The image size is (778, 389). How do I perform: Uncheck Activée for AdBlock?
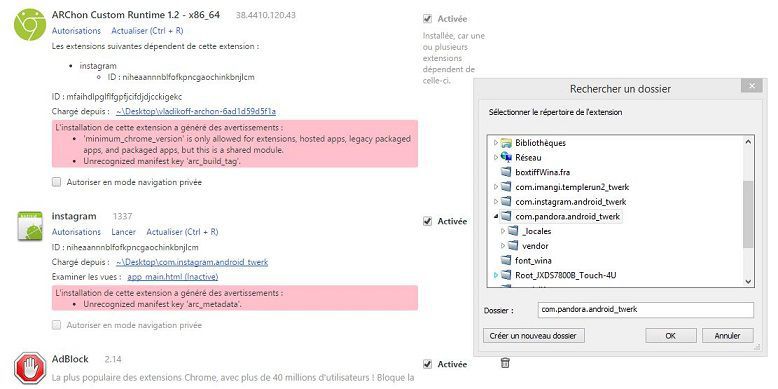click(x=427, y=364)
